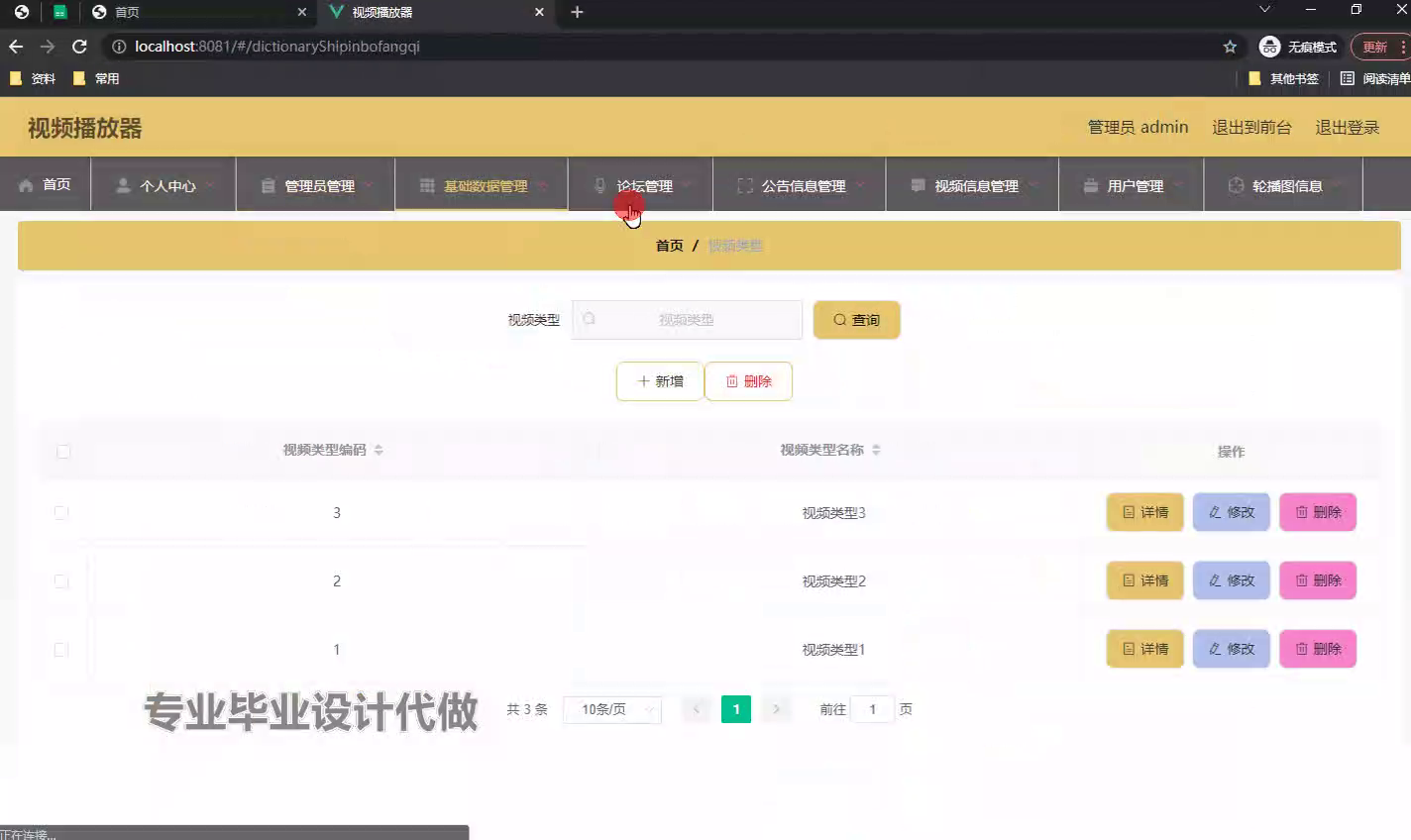Click the 视频类型1 name cell
Screen dimensions: 1411x840
[x=833, y=650]
